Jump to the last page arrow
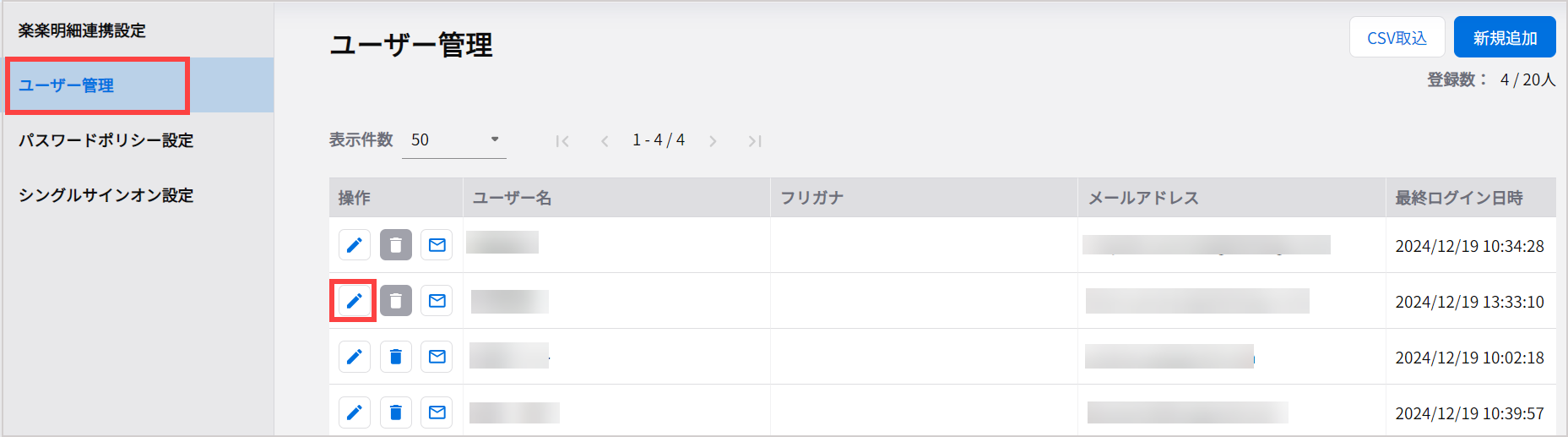Viewport: 1568px width, 437px height. click(755, 141)
